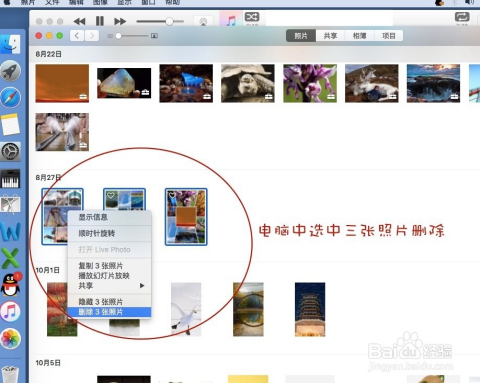
Task: Select red autumn trees photo
Action: click(58, 309)
